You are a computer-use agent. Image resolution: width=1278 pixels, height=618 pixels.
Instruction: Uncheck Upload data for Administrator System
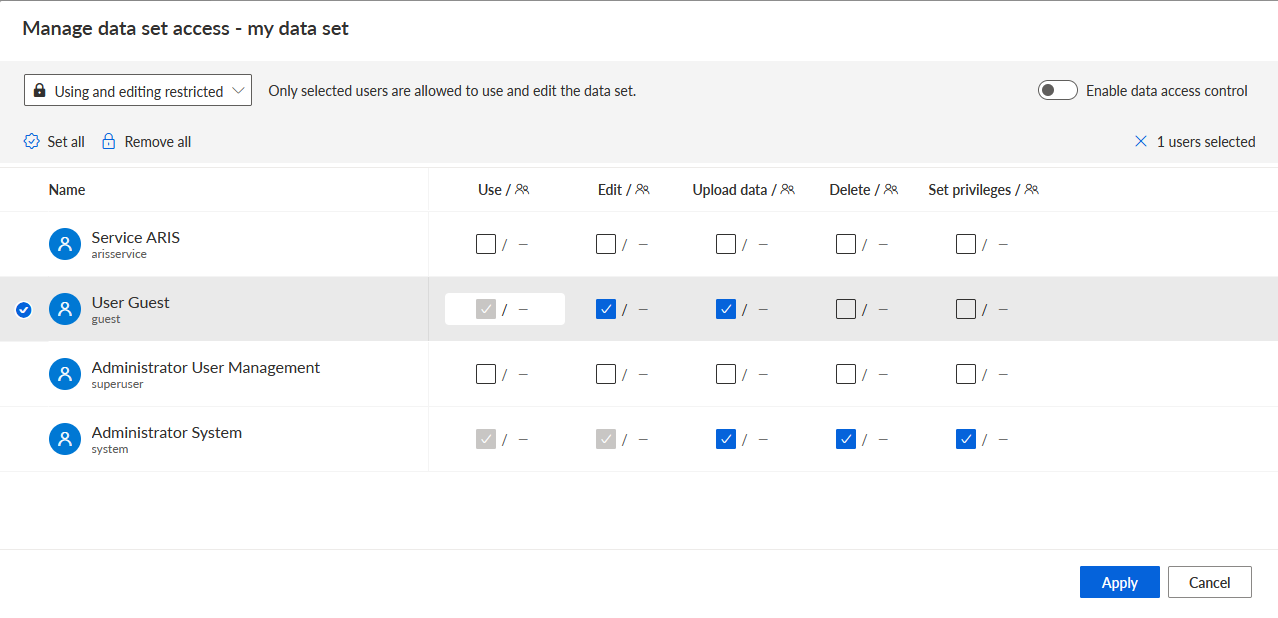[726, 439]
